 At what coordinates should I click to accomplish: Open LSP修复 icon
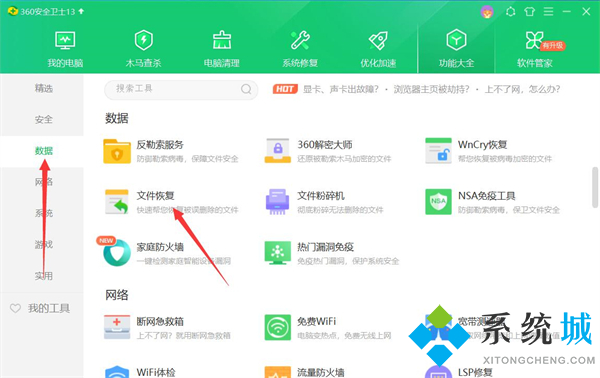tap(439, 372)
